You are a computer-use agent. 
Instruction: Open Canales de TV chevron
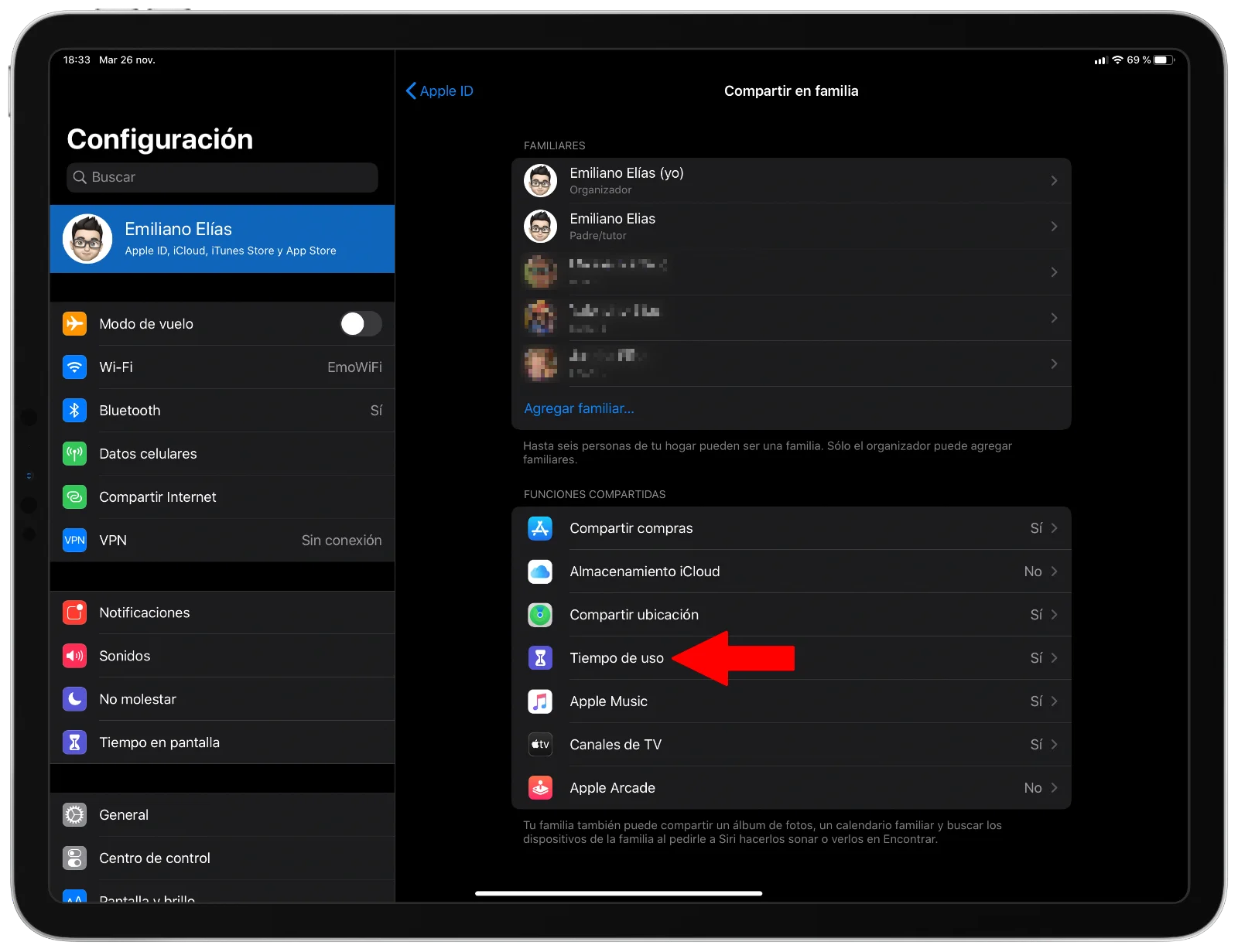[x=1054, y=745]
